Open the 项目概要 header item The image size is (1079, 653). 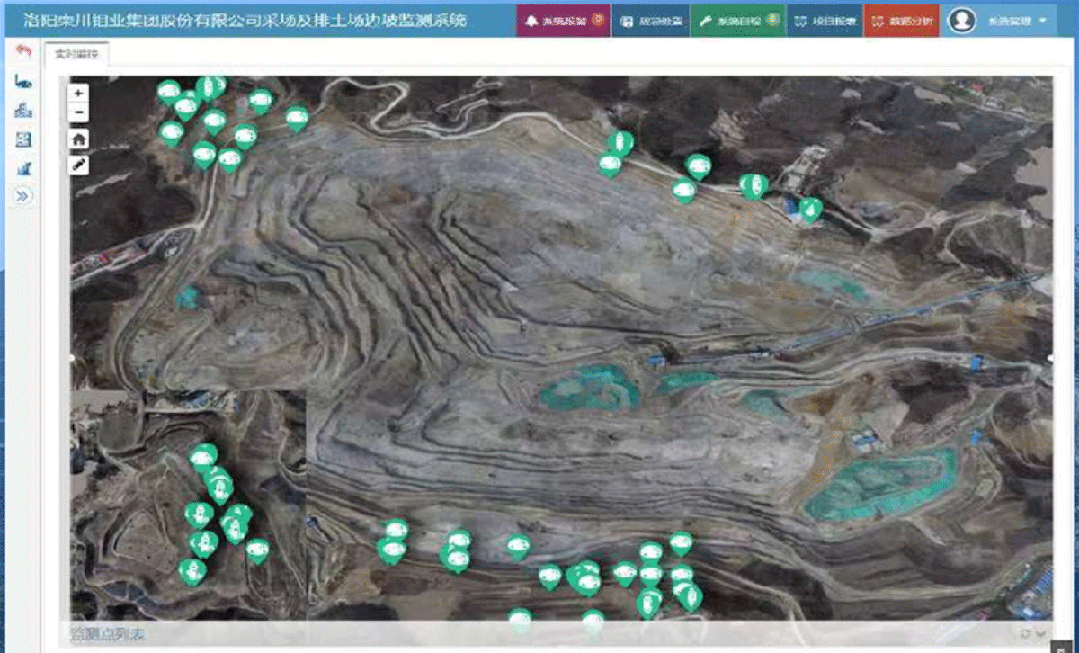tap(825, 21)
